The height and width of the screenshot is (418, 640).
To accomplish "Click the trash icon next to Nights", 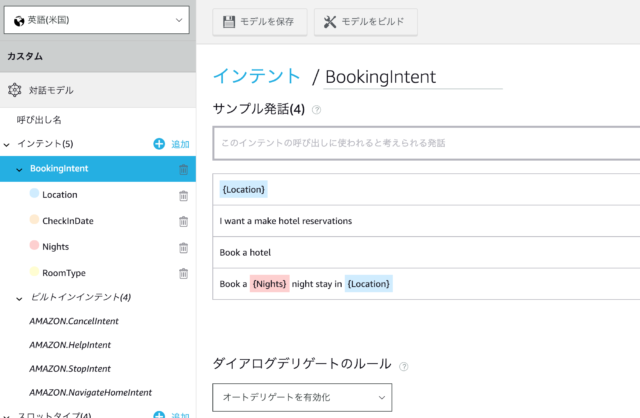I will (x=183, y=248).
